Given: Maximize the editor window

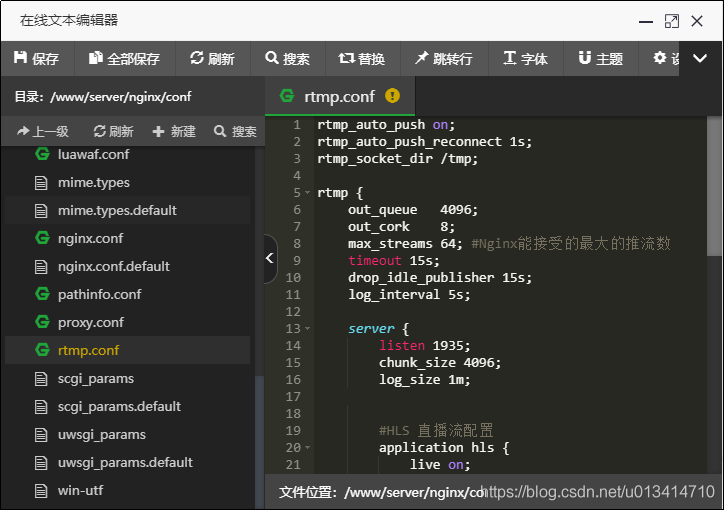Looking at the screenshot, I should tap(671, 21).
